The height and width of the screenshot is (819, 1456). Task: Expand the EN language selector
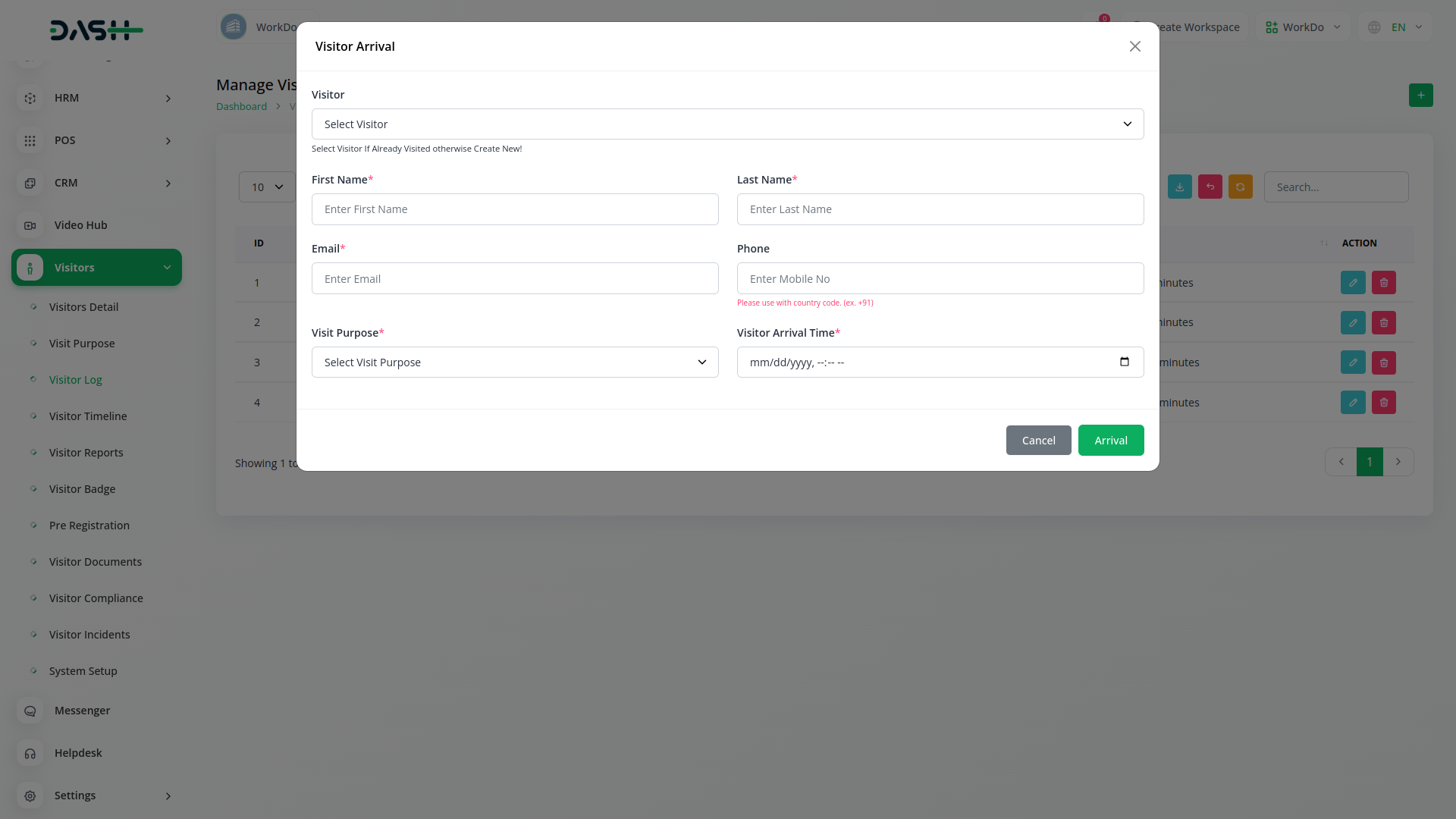[x=1397, y=27]
